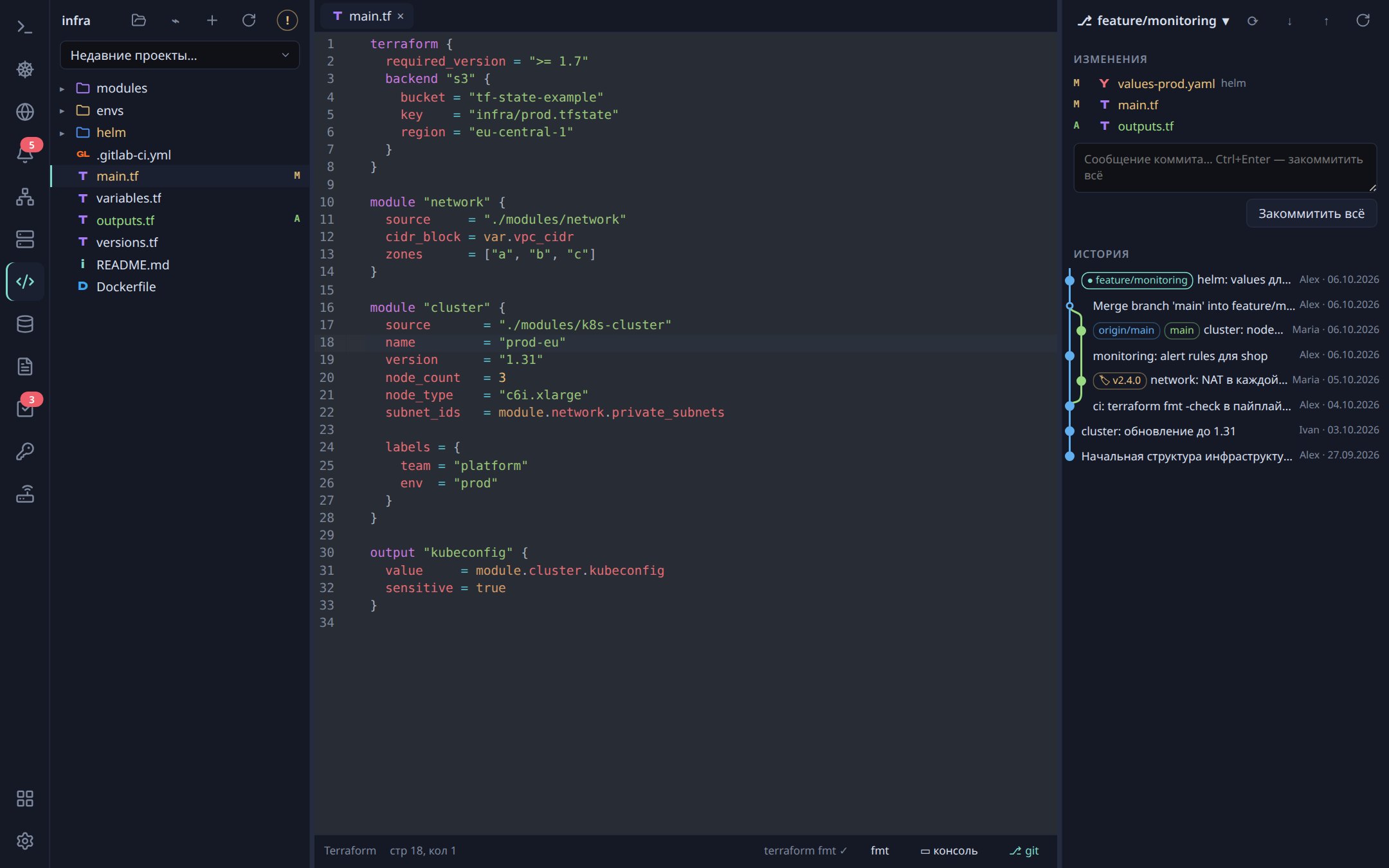
Task: Refresh the infra file tree
Action: [x=249, y=21]
